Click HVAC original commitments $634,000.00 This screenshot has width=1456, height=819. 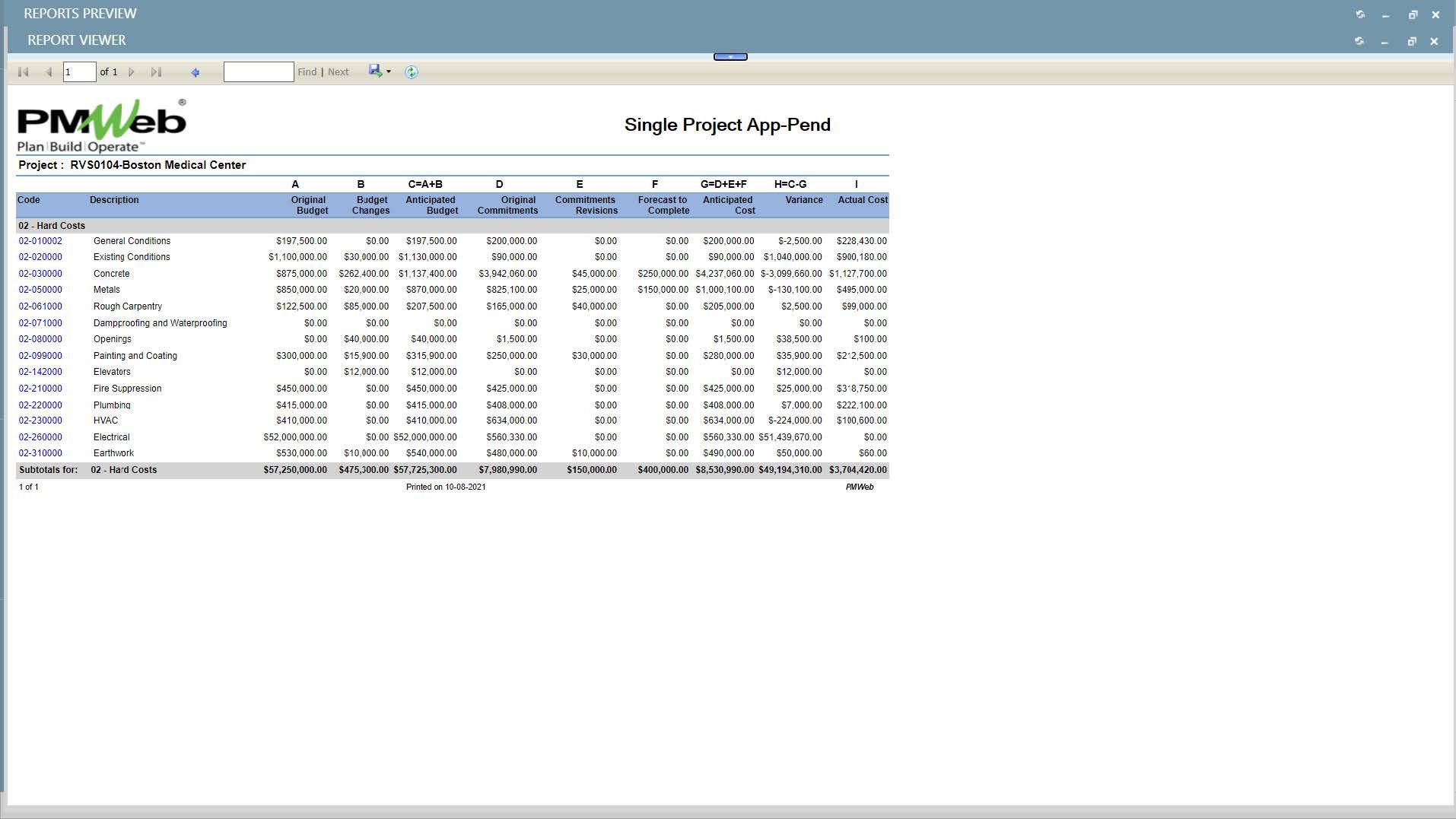512,421
